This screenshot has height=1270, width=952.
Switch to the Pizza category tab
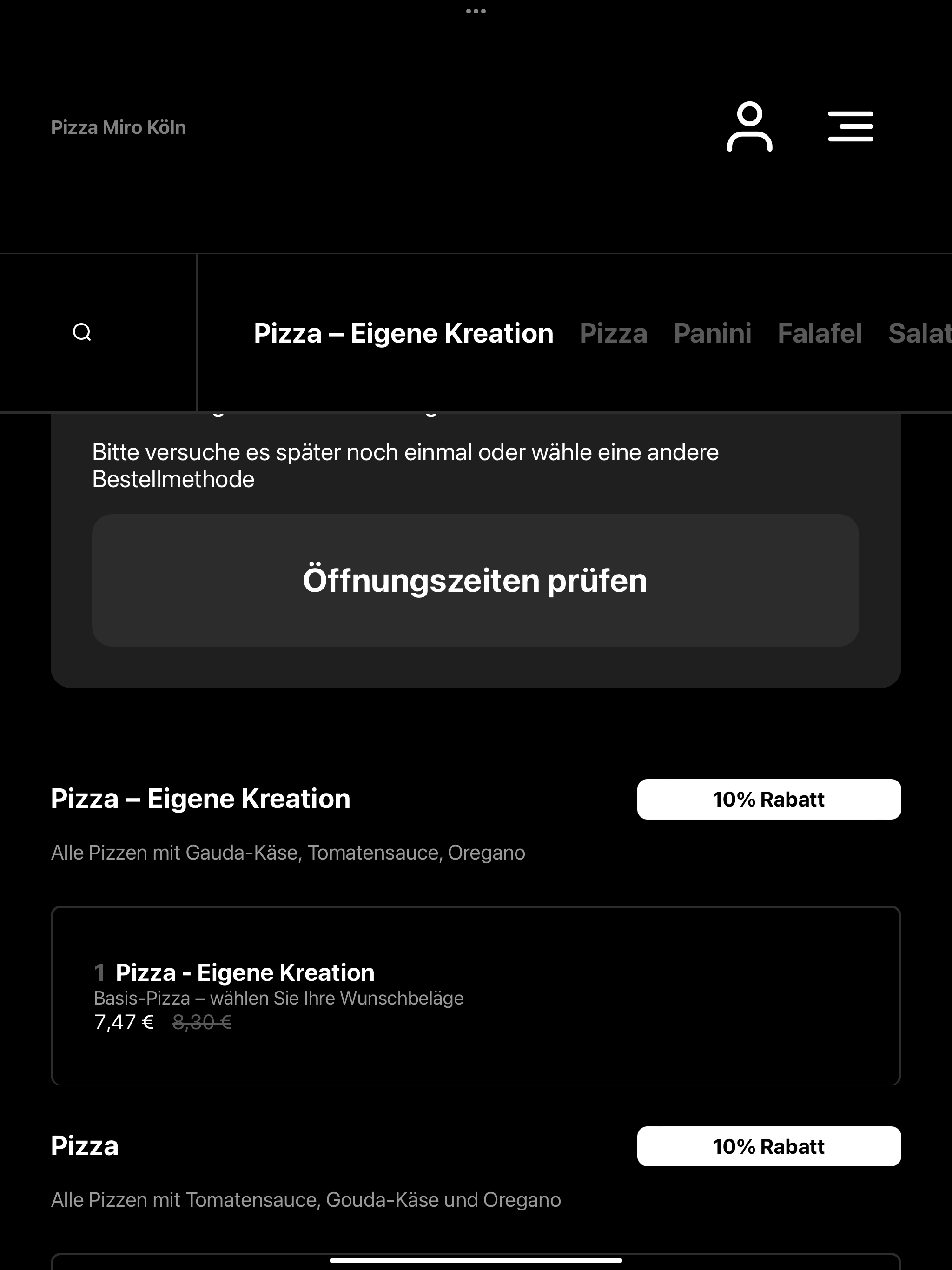[x=613, y=333]
